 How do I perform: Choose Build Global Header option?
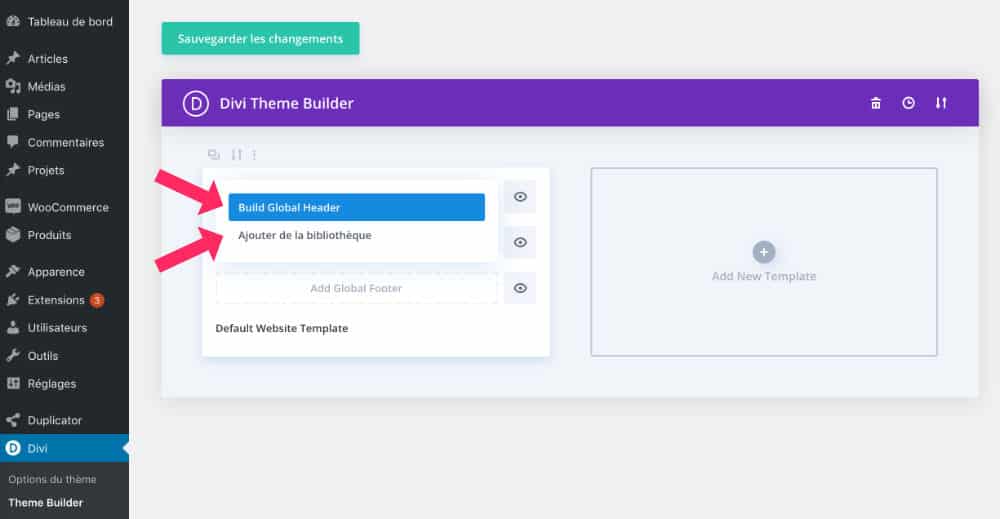click(357, 207)
